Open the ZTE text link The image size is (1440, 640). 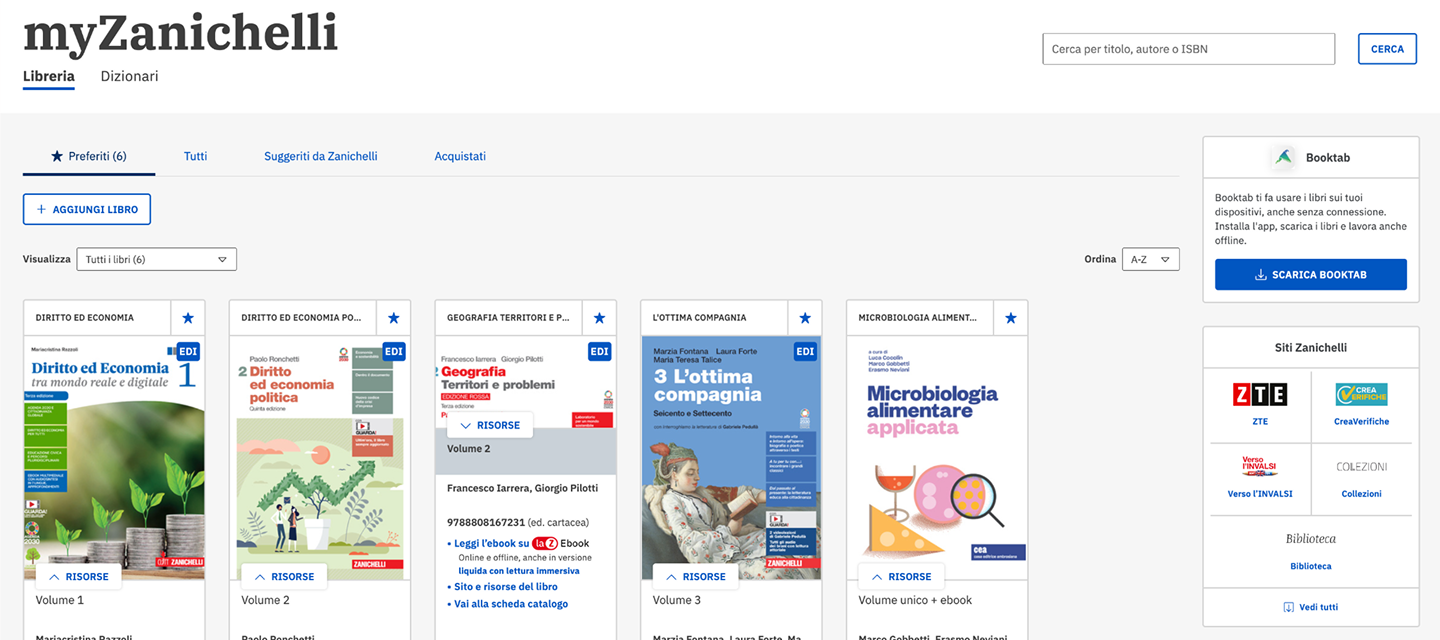coord(1260,422)
